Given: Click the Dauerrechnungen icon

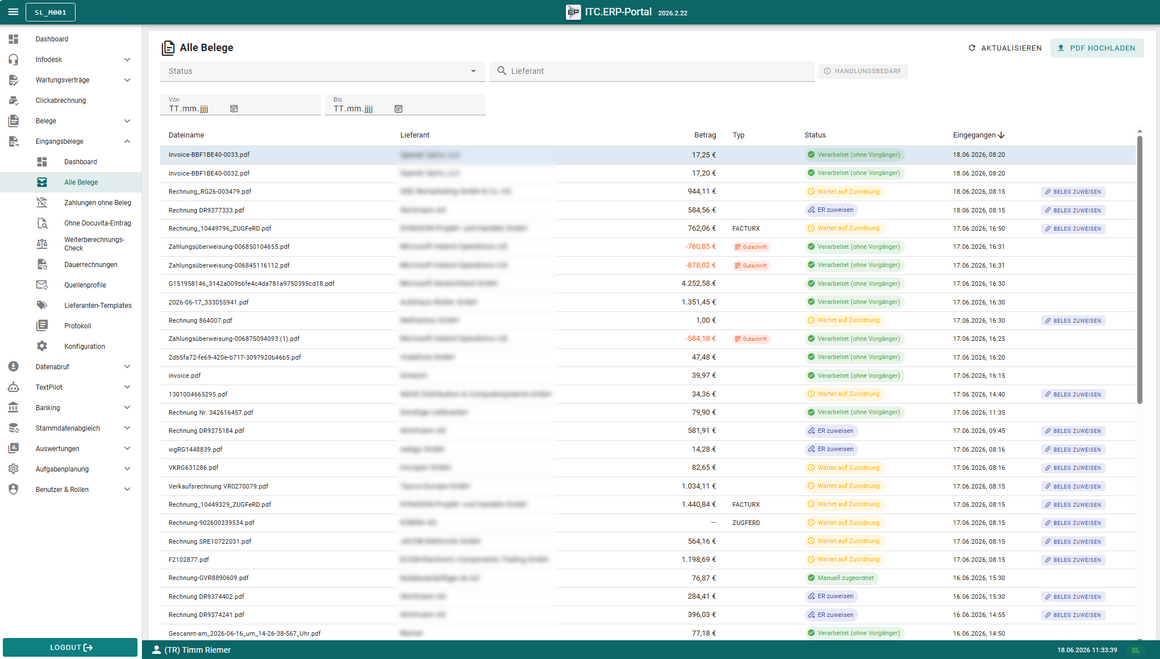Looking at the screenshot, I should [x=42, y=264].
